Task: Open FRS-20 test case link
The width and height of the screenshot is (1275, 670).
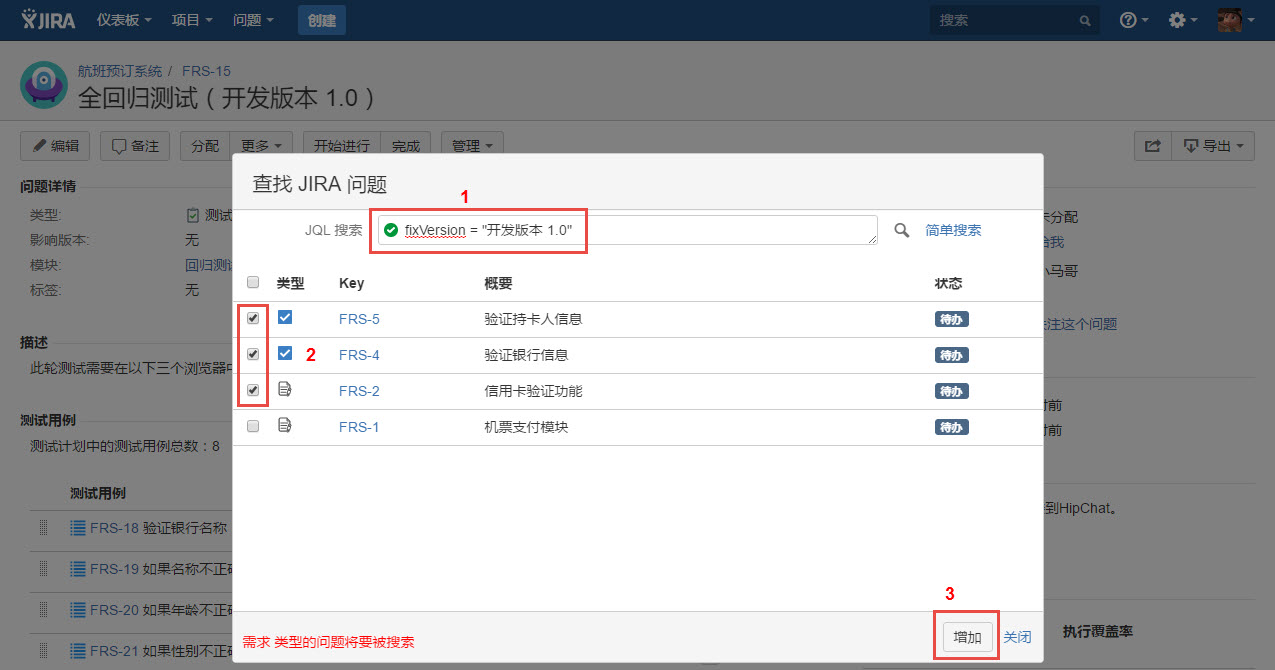Action: 114,610
